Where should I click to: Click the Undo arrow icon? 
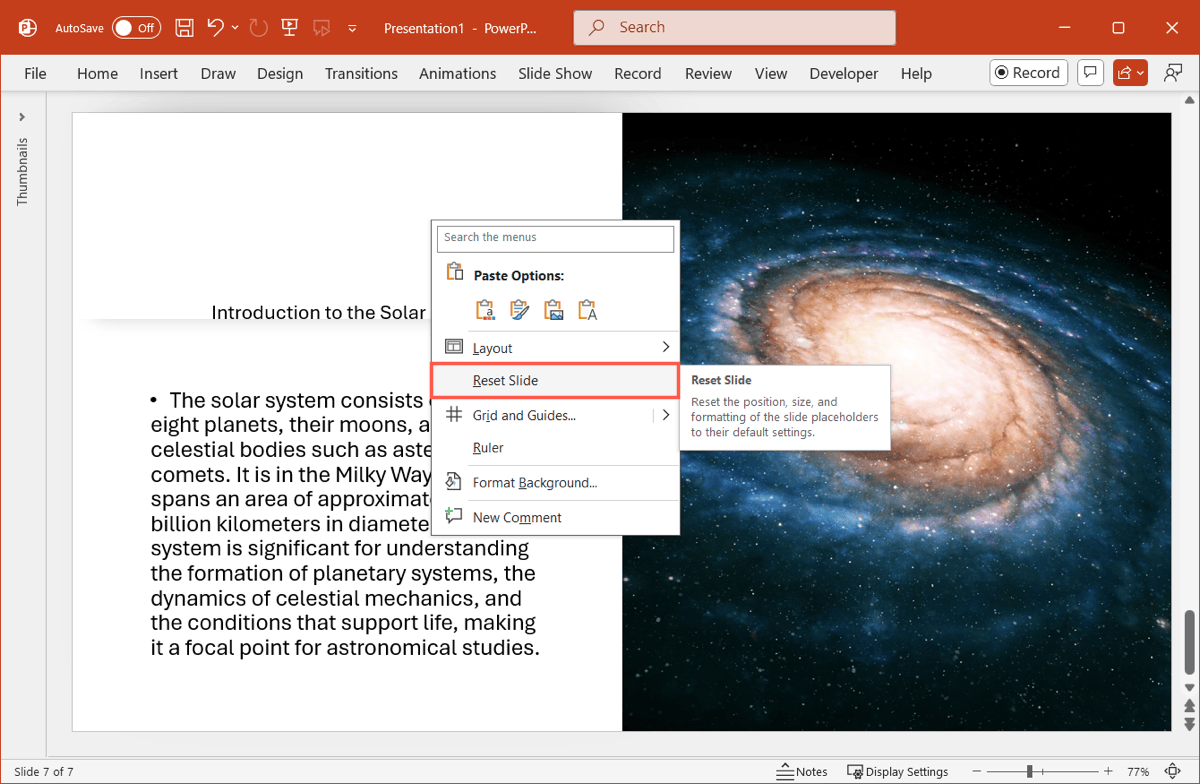tap(215, 28)
